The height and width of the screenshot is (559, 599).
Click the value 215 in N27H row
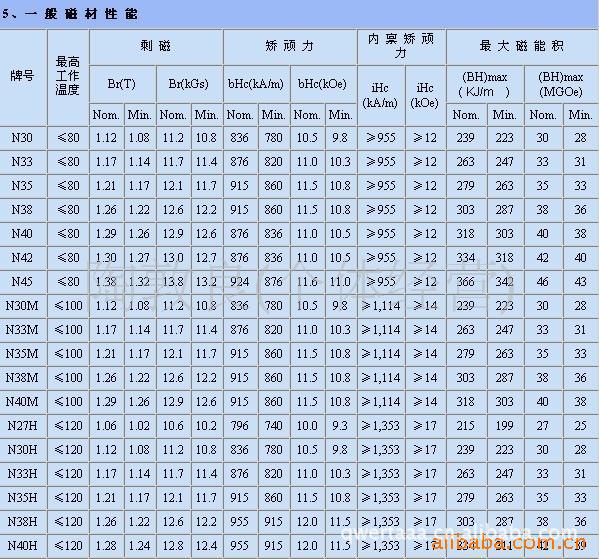click(466, 426)
